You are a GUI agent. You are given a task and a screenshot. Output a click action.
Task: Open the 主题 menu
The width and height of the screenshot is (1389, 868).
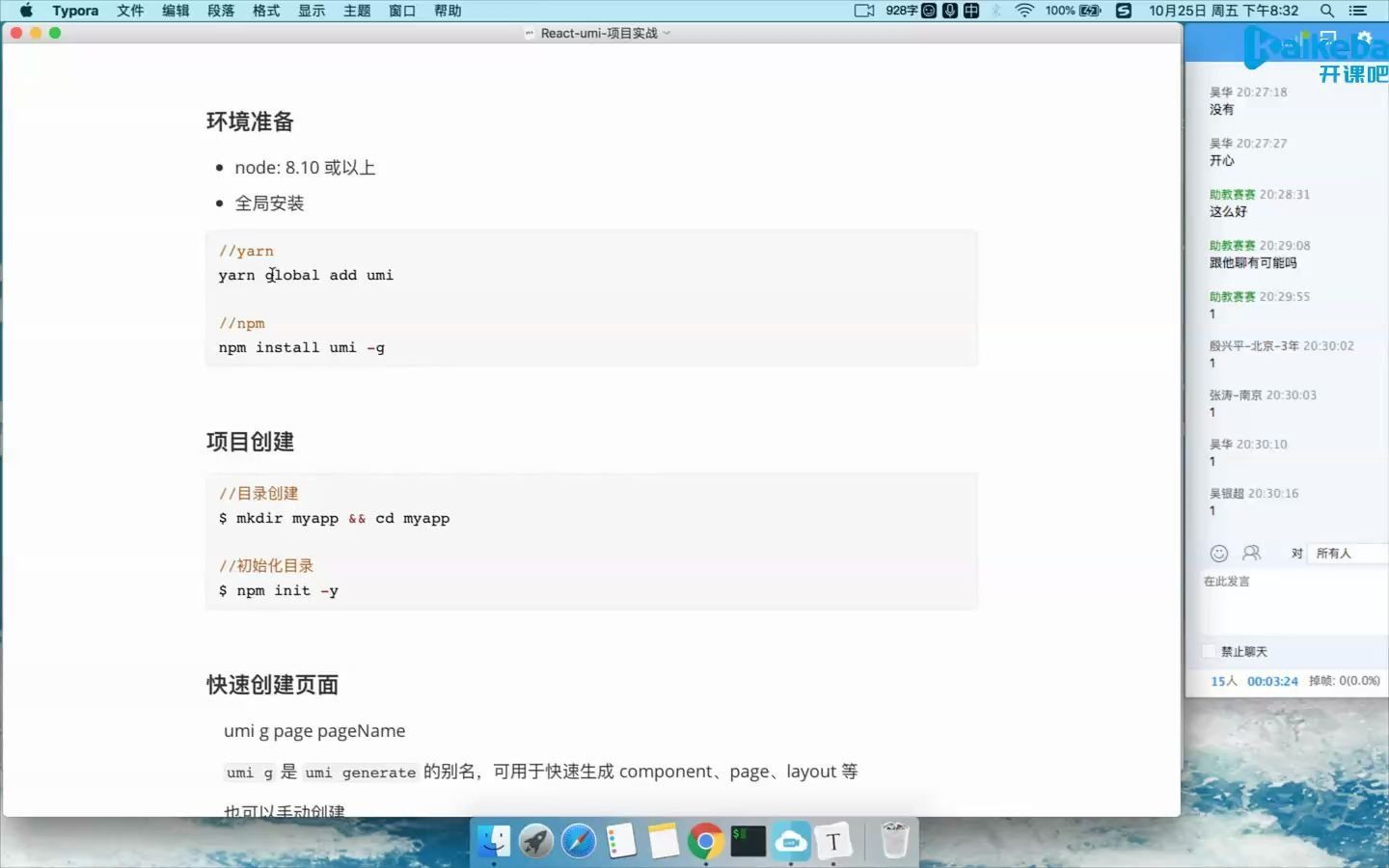[x=357, y=11]
